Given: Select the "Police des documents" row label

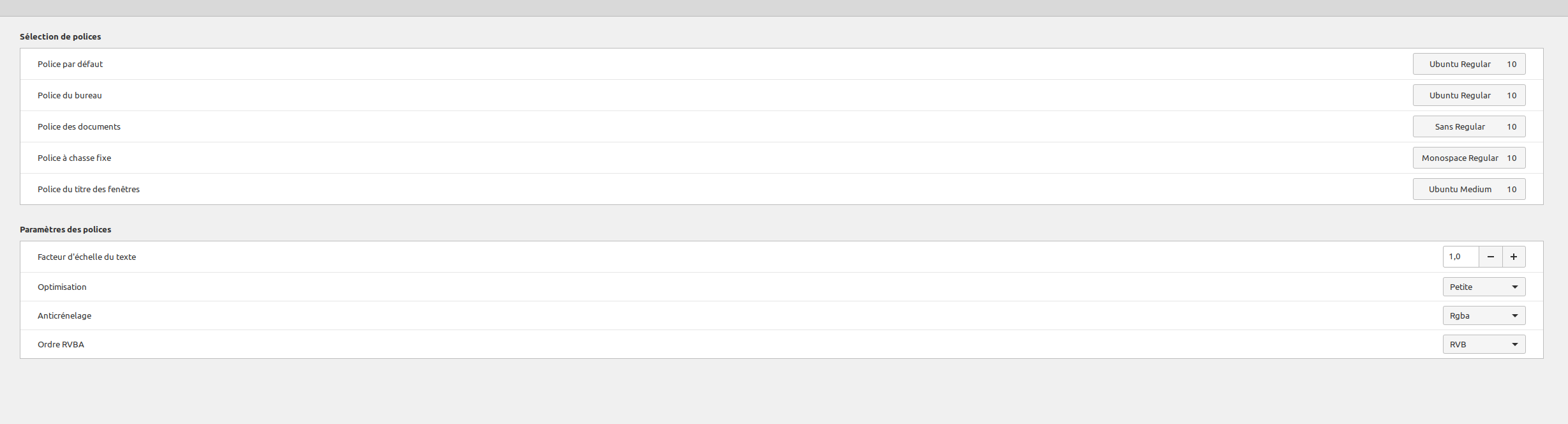Looking at the screenshot, I should (78, 126).
